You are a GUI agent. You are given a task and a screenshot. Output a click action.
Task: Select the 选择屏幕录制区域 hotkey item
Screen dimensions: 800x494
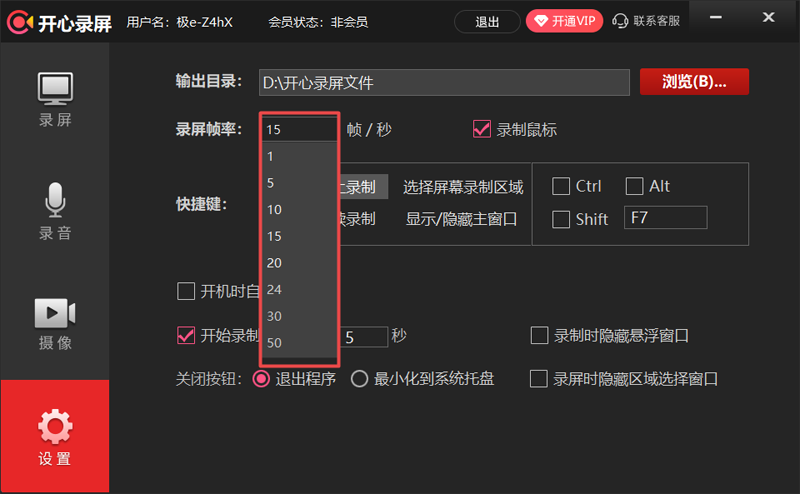[463, 187]
